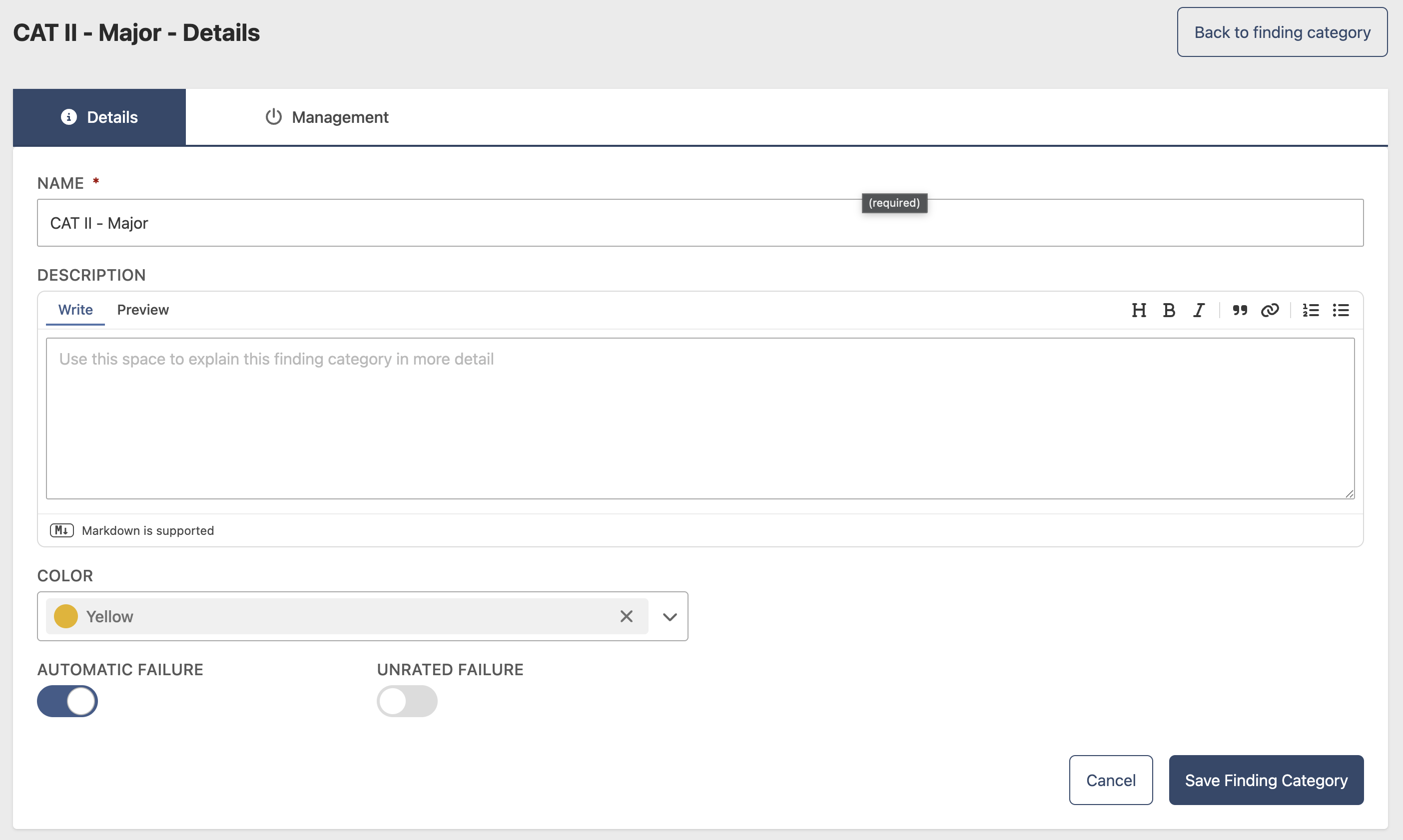This screenshot has width=1403, height=840.
Task: Click the 'AUTOMATIC FAILURE' label
Action: click(120, 670)
